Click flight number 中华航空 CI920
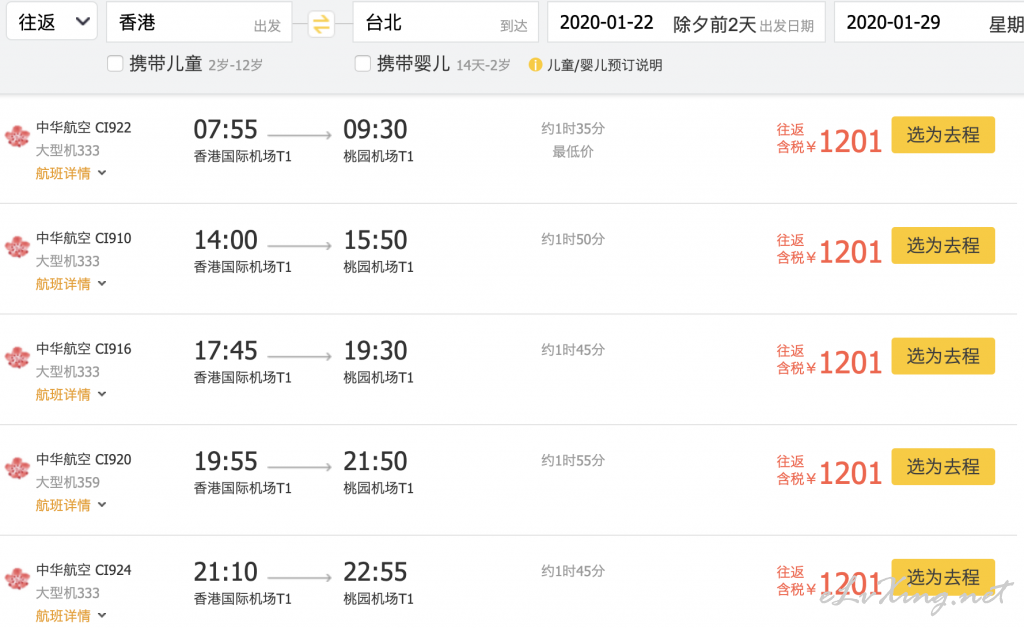This screenshot has width=1024, height=628. pos(84,460)
